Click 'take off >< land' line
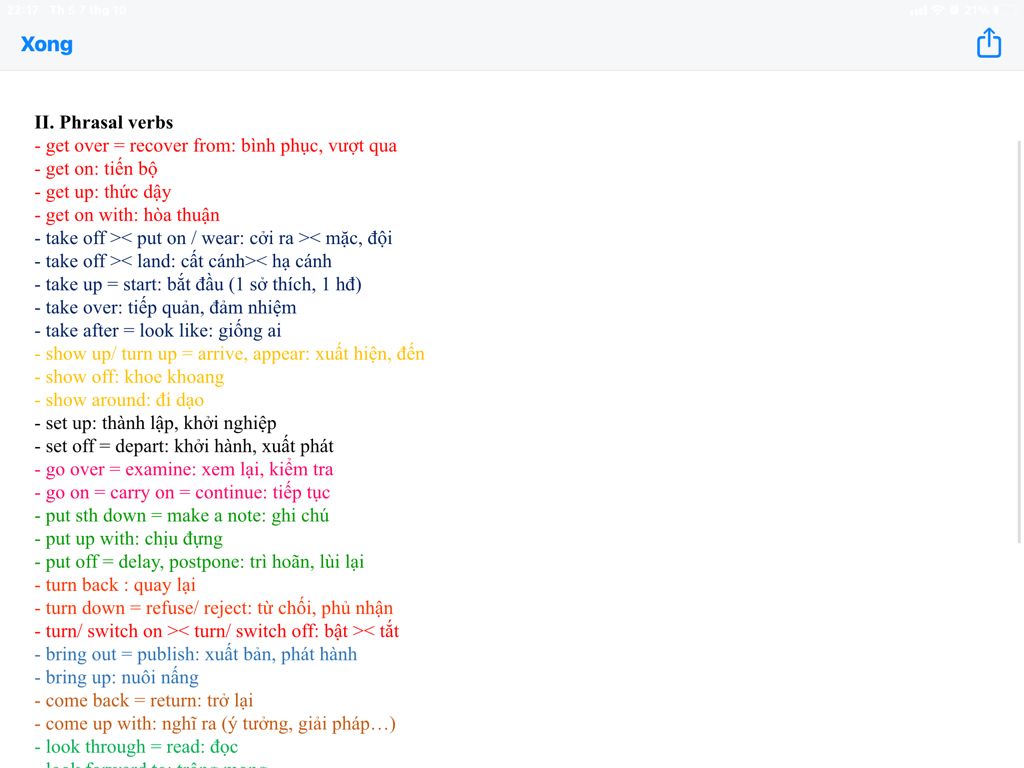This screenshot has height=768, width=1024. tap(183, 261)
